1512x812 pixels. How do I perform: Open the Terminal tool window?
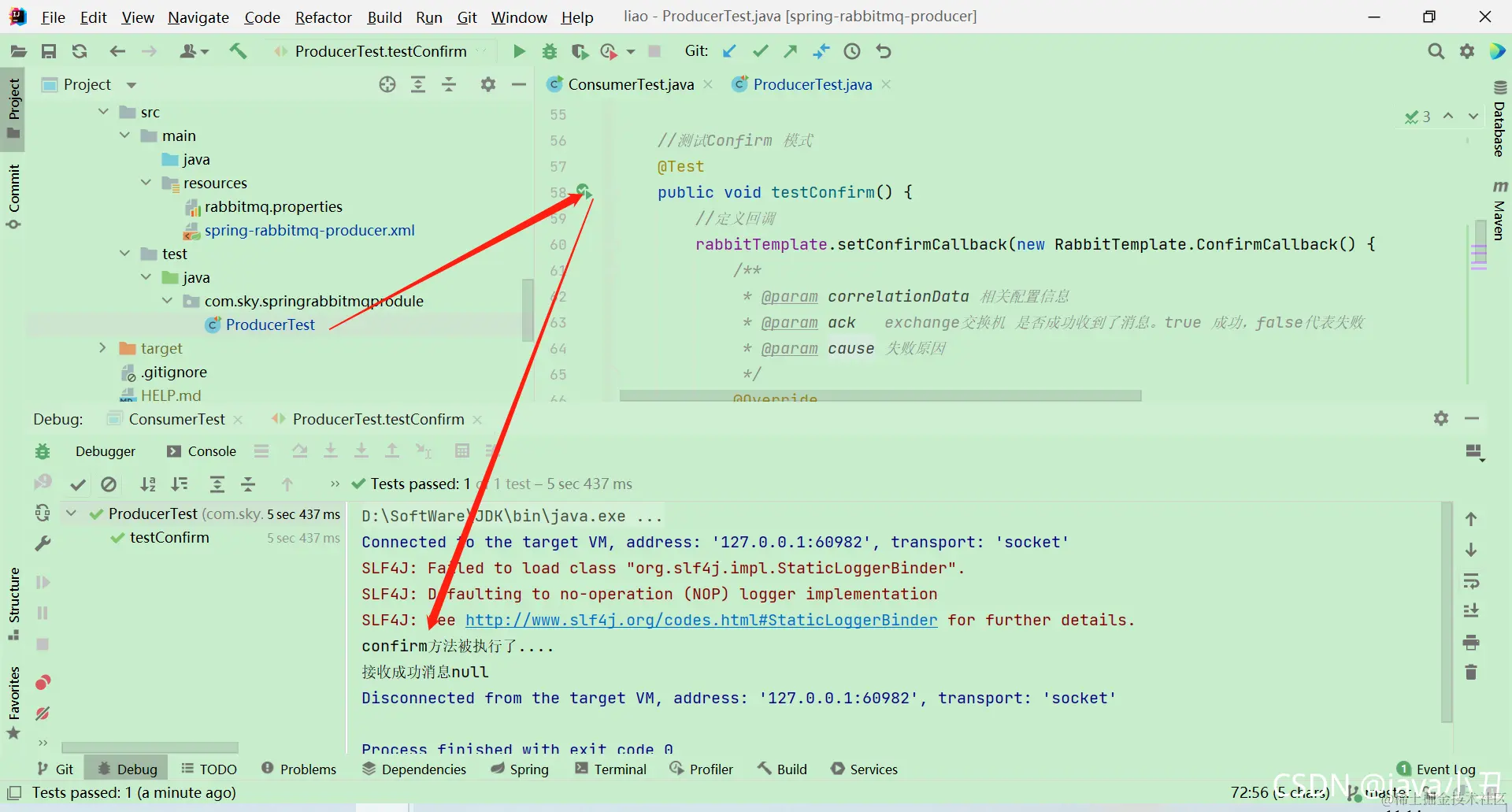(611, 769)
